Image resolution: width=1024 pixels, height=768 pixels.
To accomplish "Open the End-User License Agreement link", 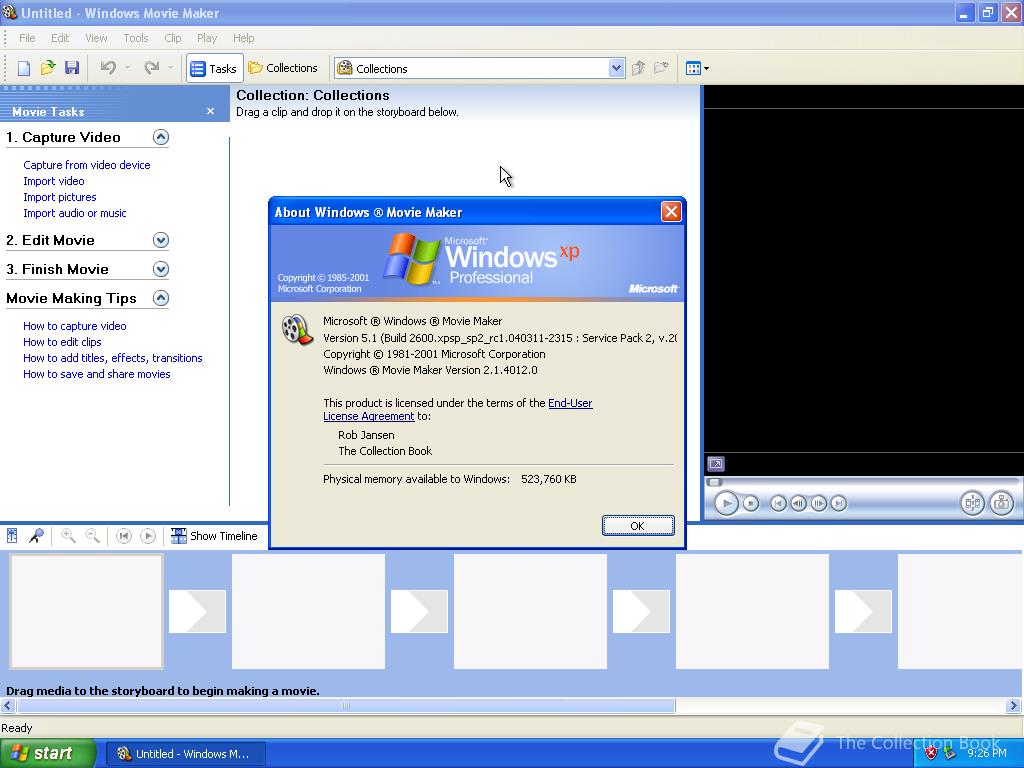I will 570,403.
